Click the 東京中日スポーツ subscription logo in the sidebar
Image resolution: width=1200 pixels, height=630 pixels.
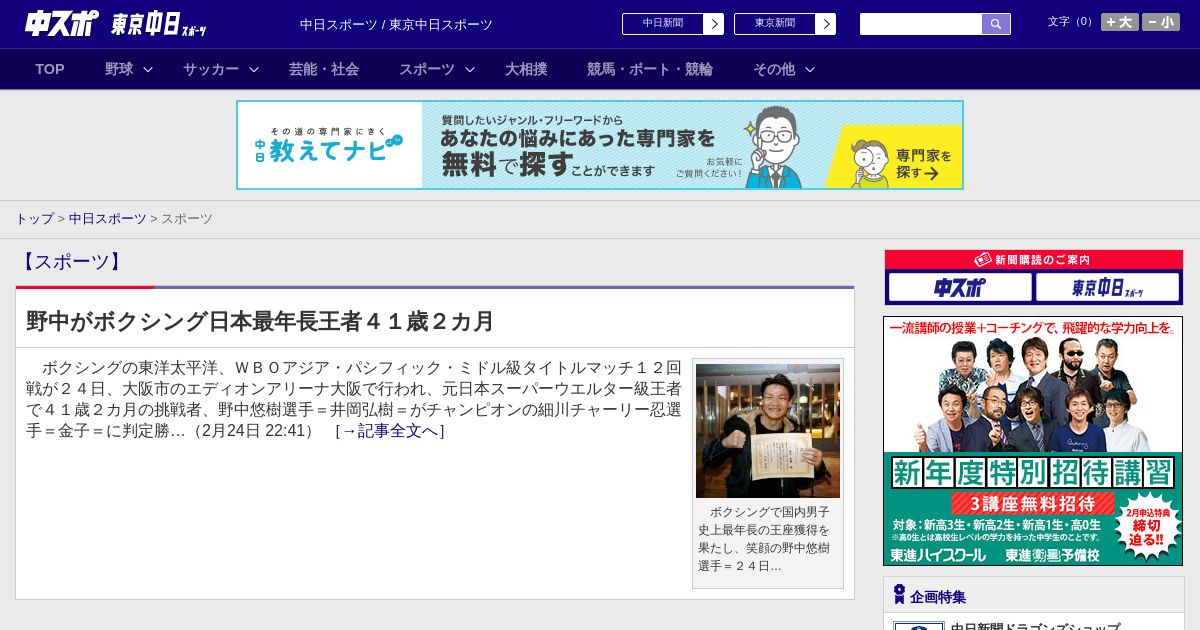coord(1107,288)
